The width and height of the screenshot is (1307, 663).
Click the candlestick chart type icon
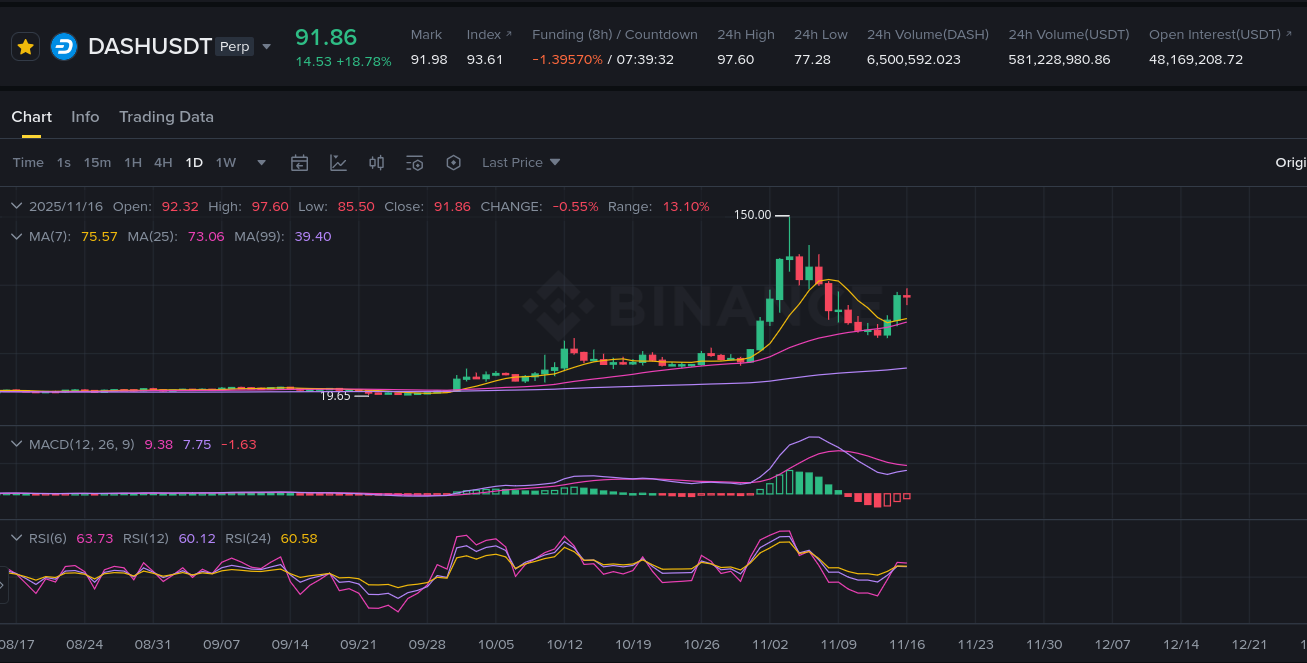[376, 163]
